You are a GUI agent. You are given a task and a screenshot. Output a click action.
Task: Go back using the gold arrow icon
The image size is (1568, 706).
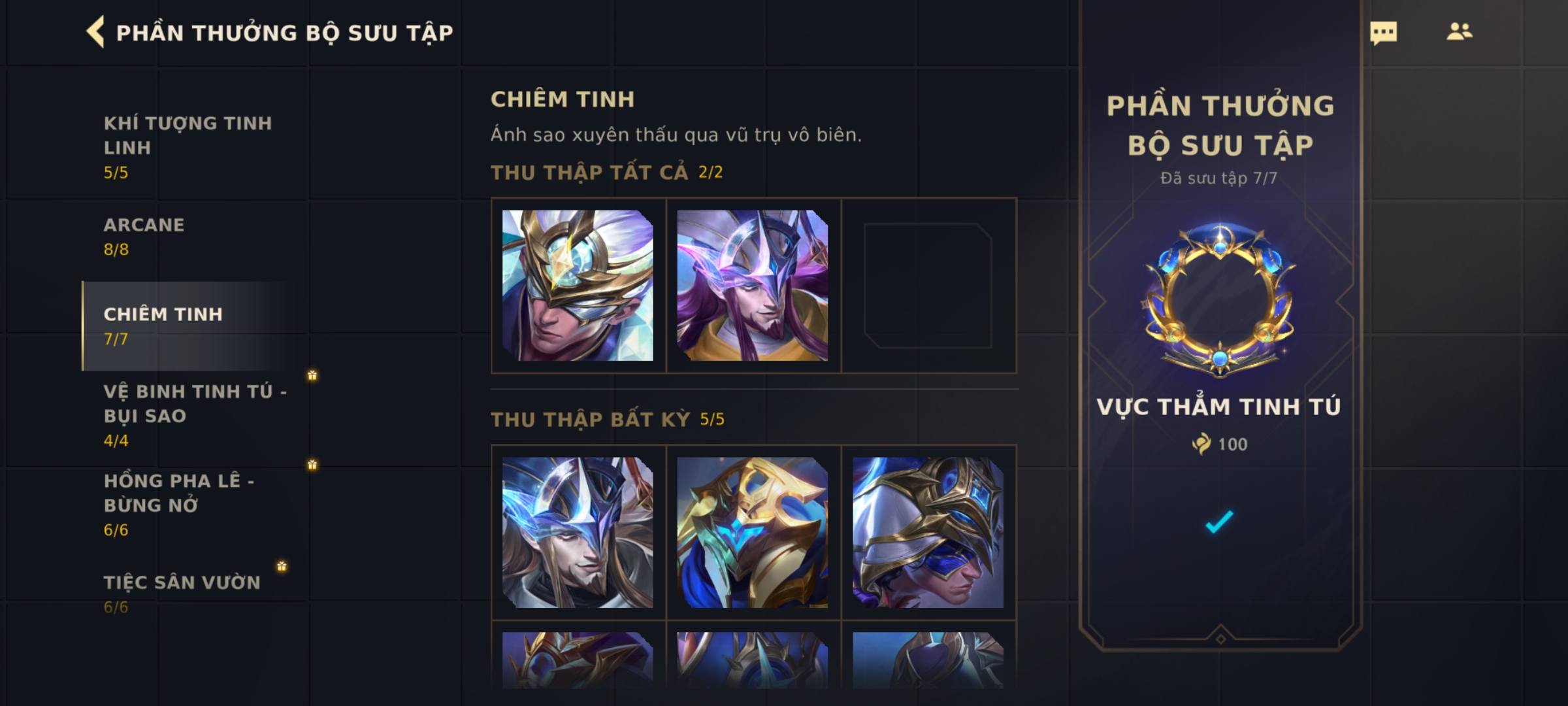(x=95, y=32)
